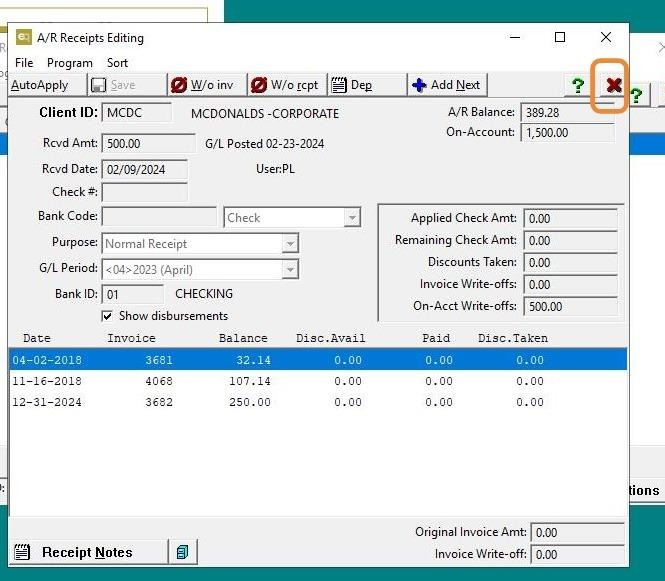
Task: Click the red X exit toolbar icon
Action: (x=613, y=85)
